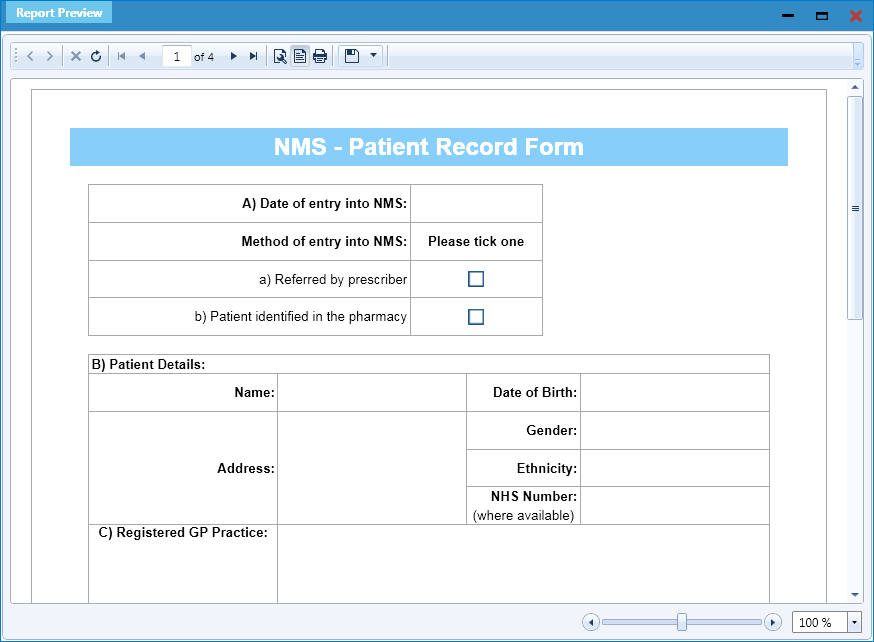Click the 'Gender:' label

pyautogui.click(x=551, y=430)
